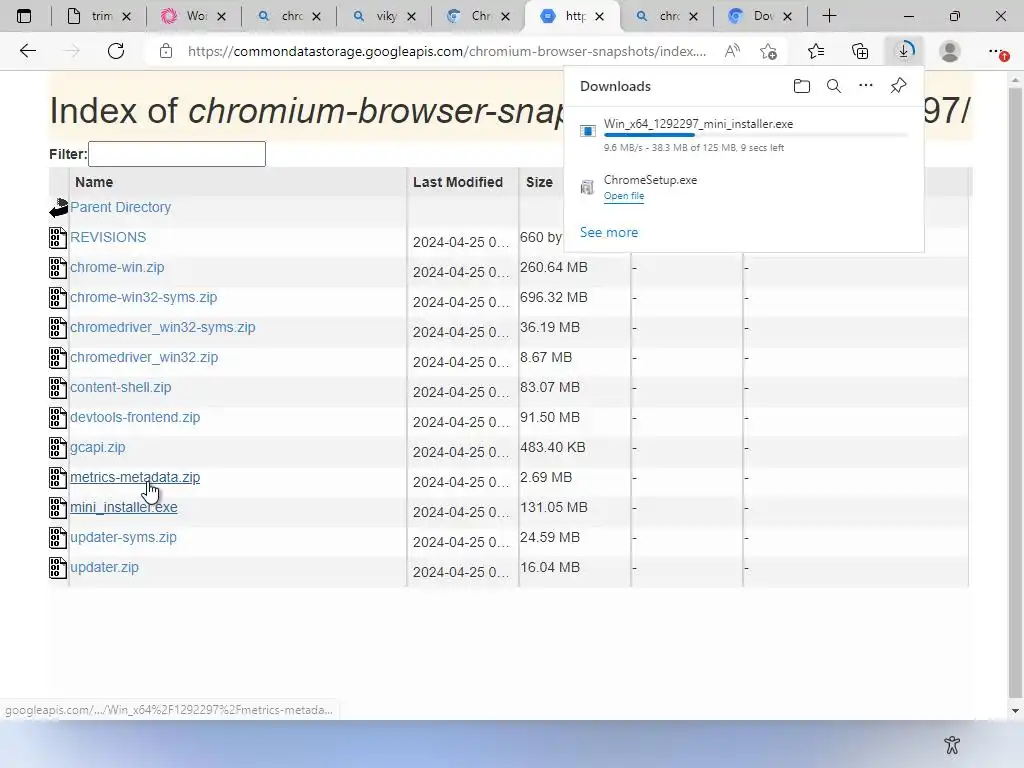Open more options in the Downloads panel
Screen dimensions: 1024x768
pos(866,86)
